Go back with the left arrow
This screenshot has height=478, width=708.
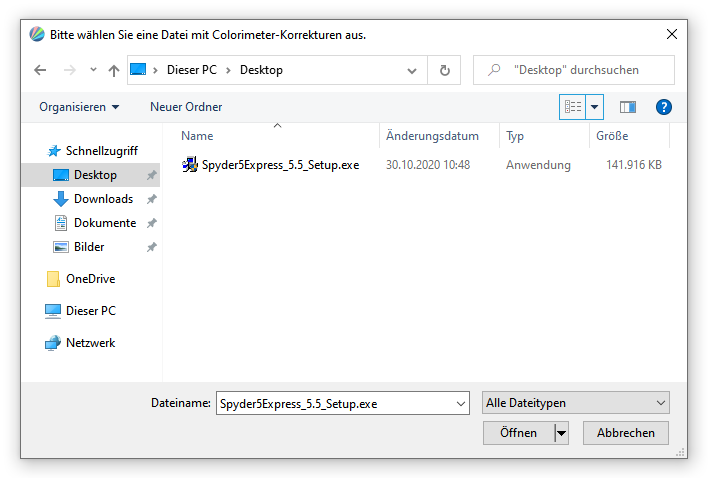tap(40, 70)
